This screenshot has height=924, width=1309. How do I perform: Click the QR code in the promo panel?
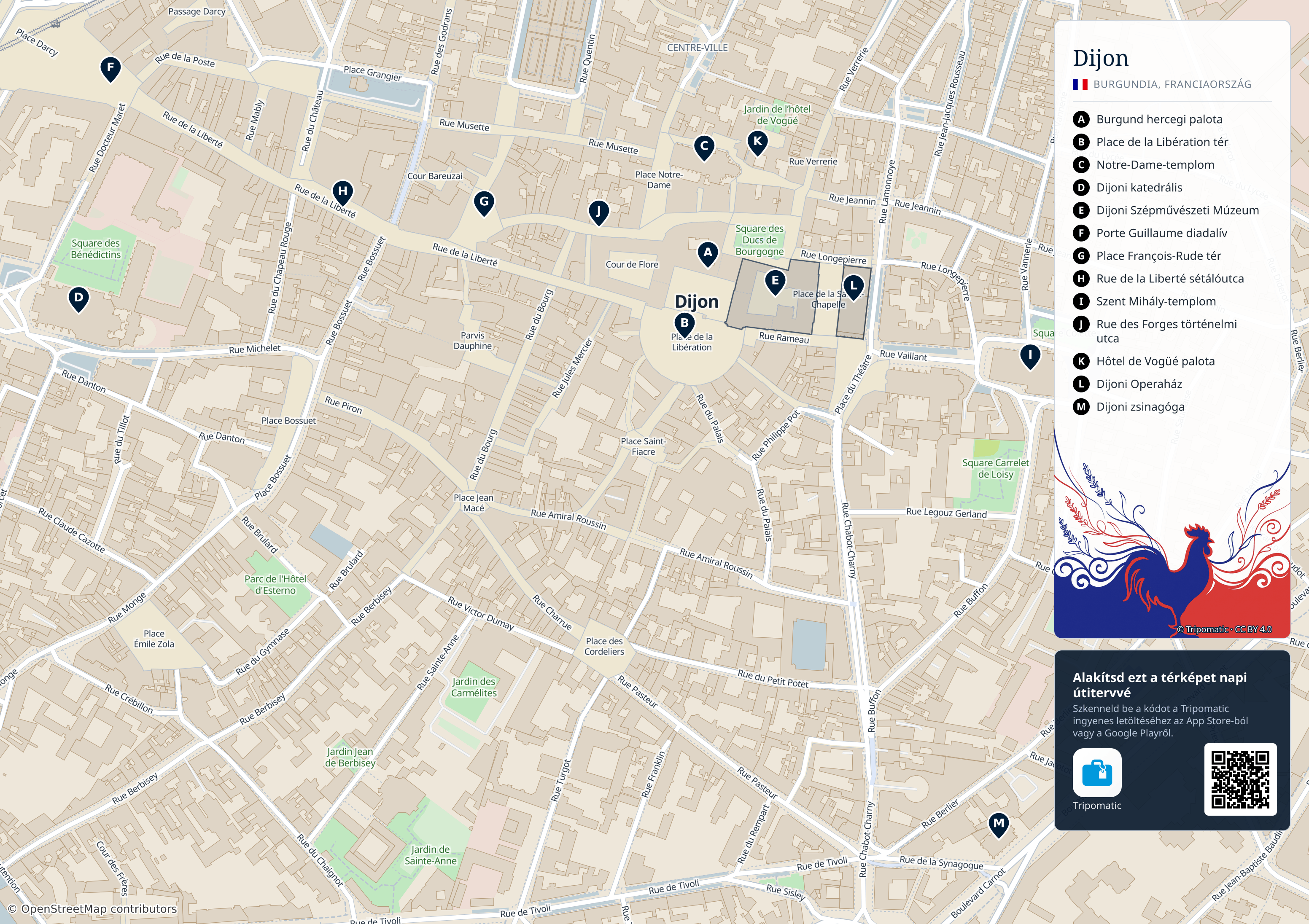(x=1240, y=779)
